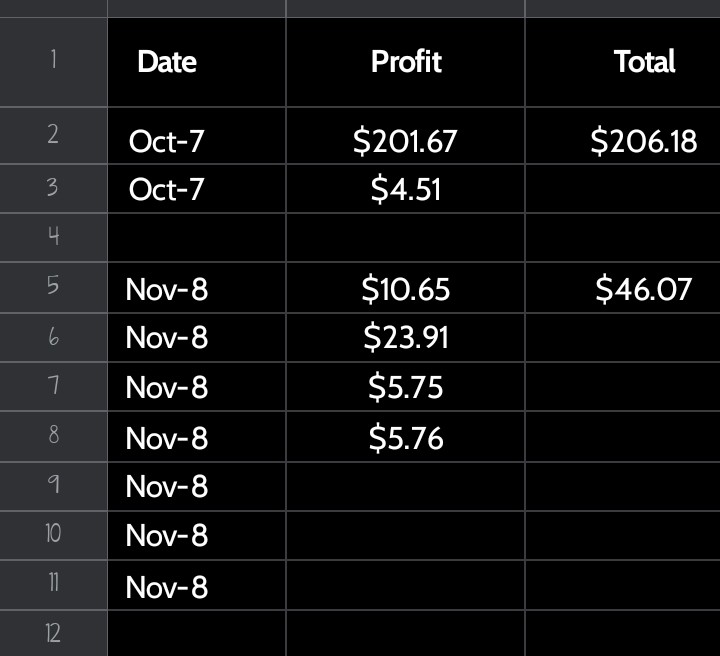
Task: Click the $206.18 total cell
Action: [x=623, y=135]
